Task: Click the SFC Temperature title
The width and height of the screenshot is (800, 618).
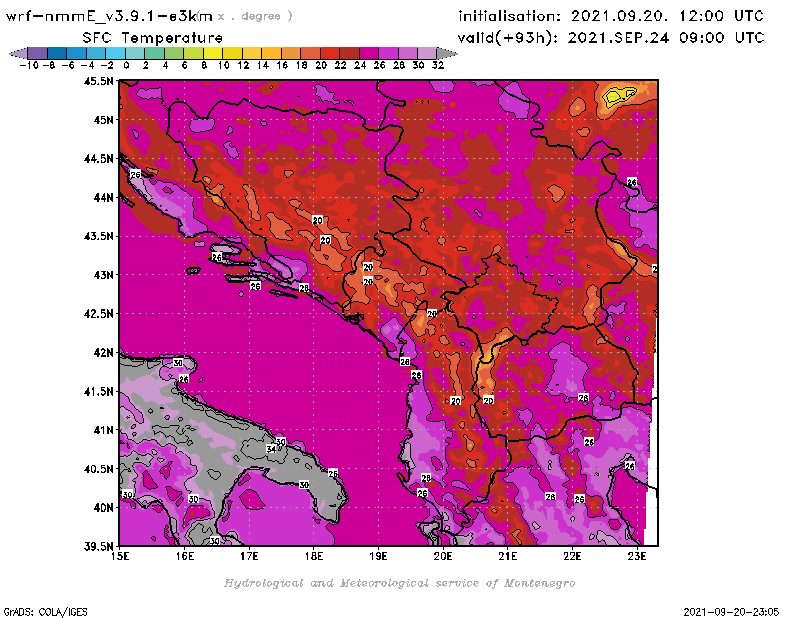Action: click(x=138, y=37)
